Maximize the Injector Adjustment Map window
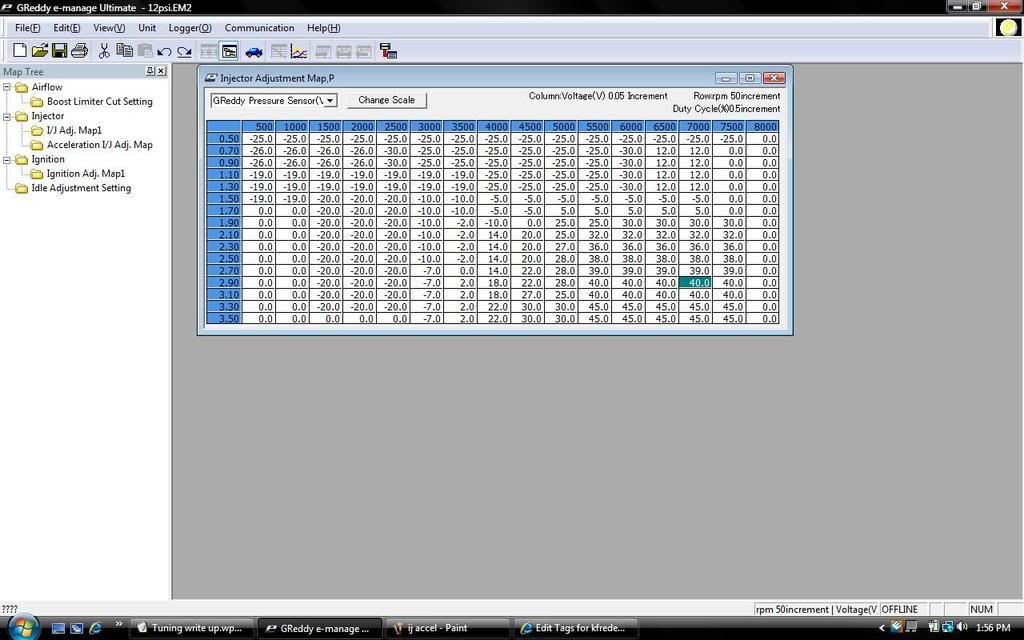 click(749, 78)
